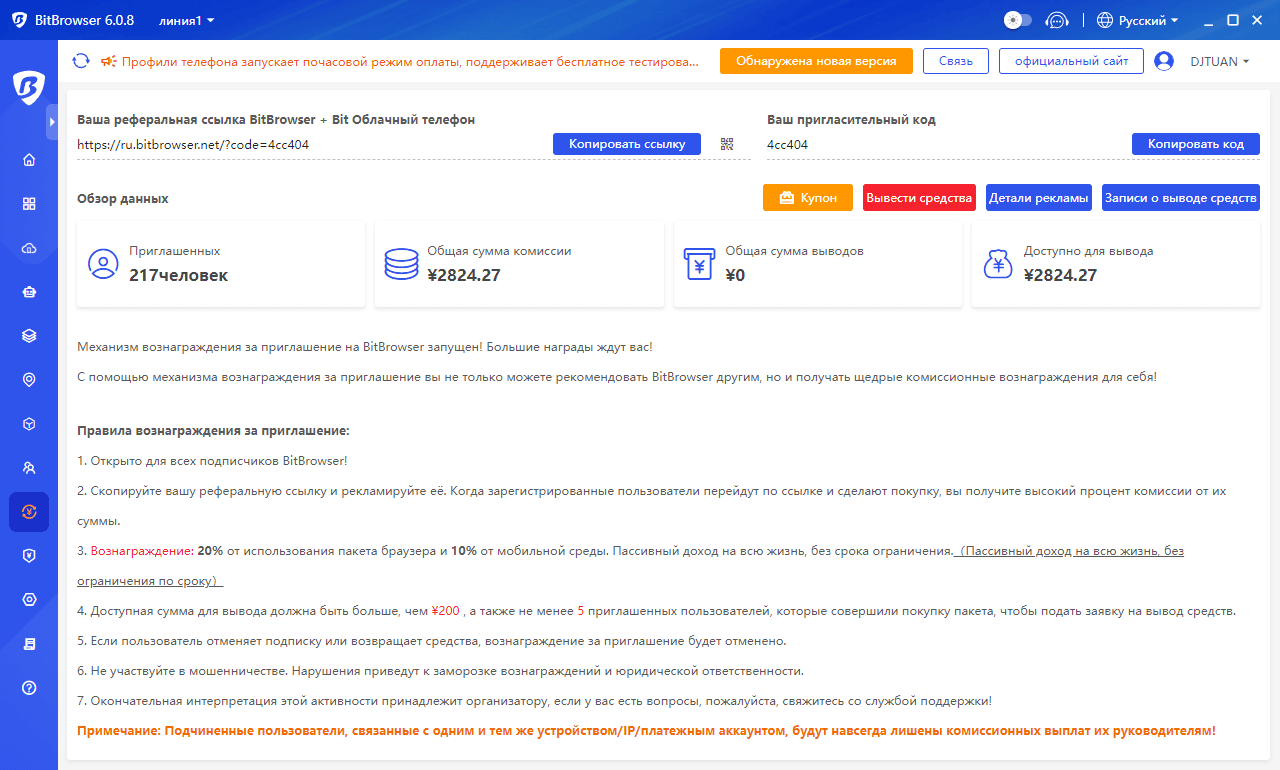Click the phone profiles announcement text

coord(411,61)
